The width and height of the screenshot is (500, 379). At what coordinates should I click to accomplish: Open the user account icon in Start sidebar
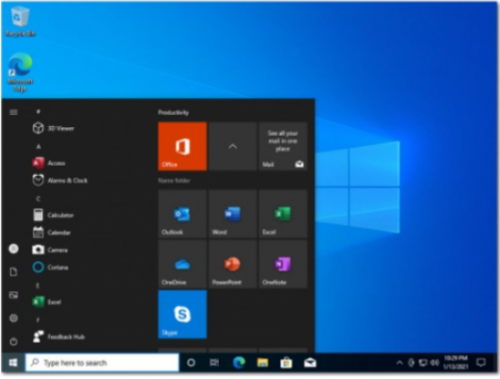click(14, 249)
